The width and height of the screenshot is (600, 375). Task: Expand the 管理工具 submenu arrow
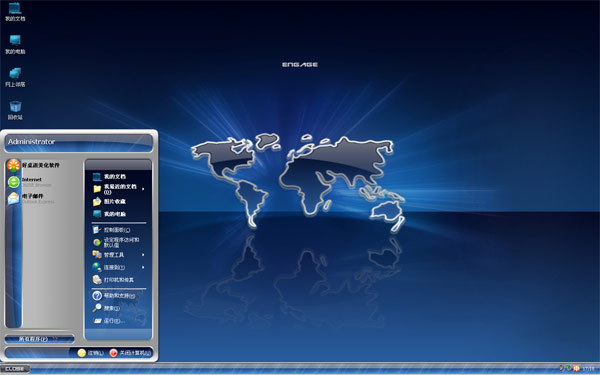(143, 255)
